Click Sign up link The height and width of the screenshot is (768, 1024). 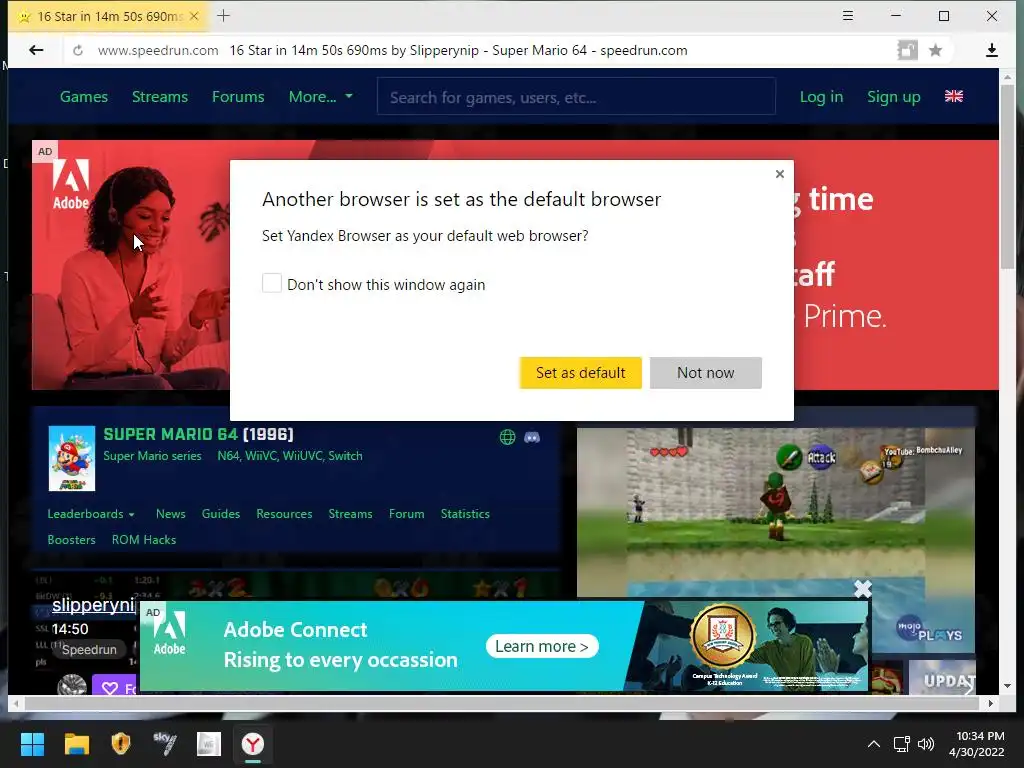893,97
